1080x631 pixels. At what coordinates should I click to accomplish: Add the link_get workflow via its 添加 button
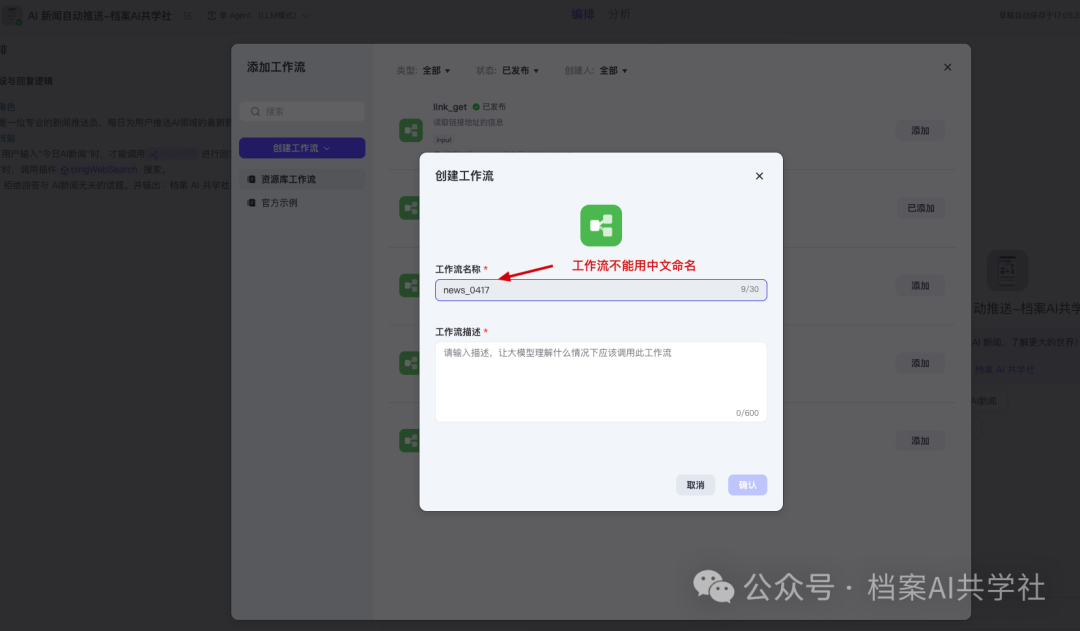click(x=920, y=130)
